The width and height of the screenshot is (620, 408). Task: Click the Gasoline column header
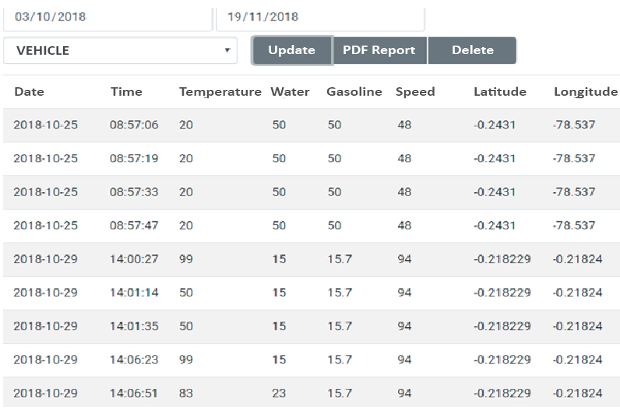(354, 92)
